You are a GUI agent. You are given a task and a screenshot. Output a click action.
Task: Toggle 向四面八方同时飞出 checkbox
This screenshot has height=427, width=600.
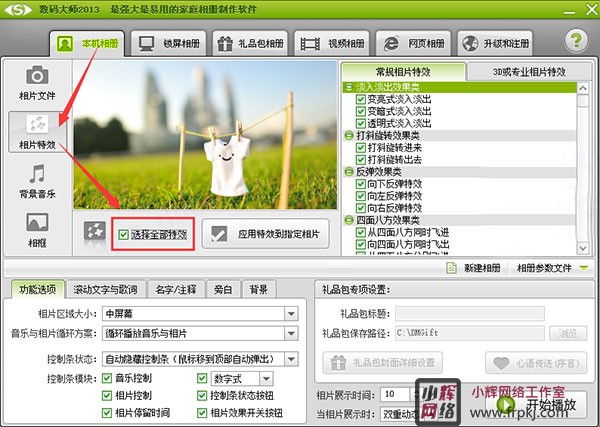click(x=360, y=244)
